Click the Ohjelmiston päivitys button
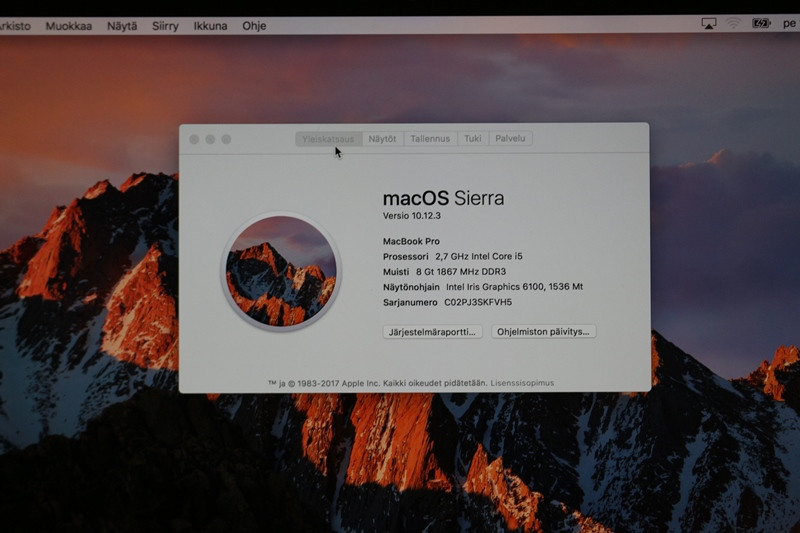The image size is (800, 533). tap(543, 332)
